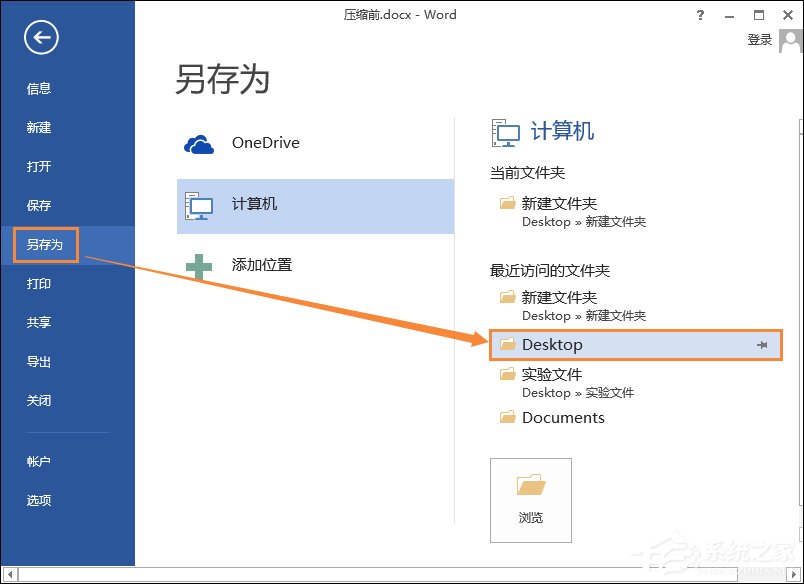Switch to 打印 in the left sidebar
The width and height of the screenshot is (804, 584).
point(38,283)
